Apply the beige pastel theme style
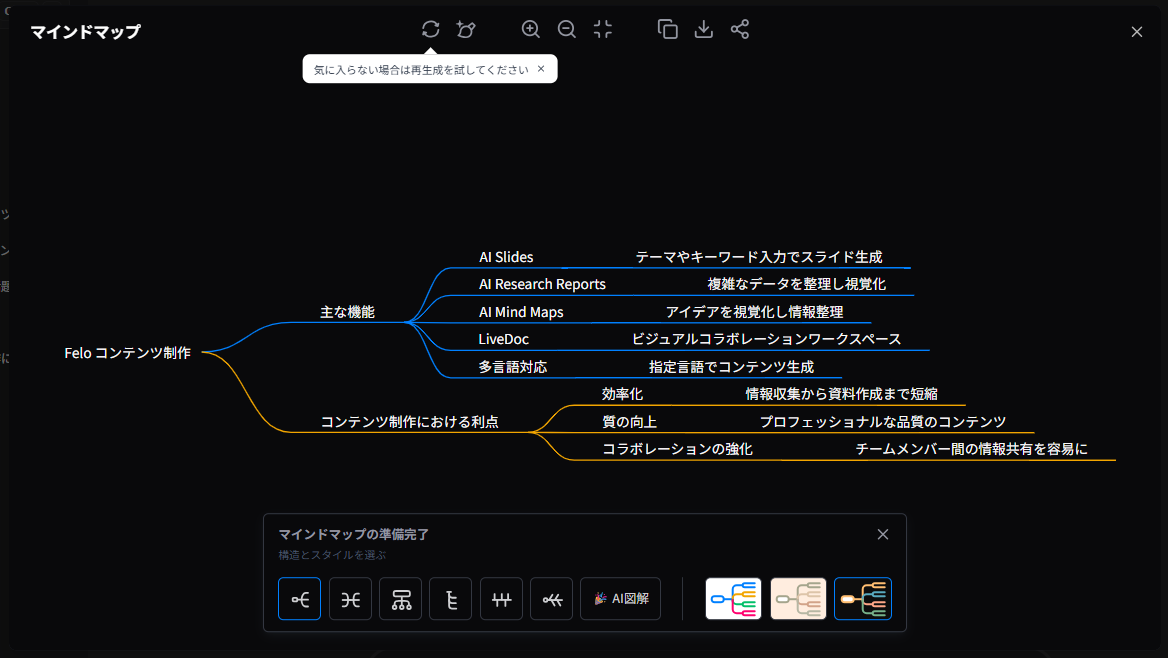The image size is (1168, 658). point(798,599)
